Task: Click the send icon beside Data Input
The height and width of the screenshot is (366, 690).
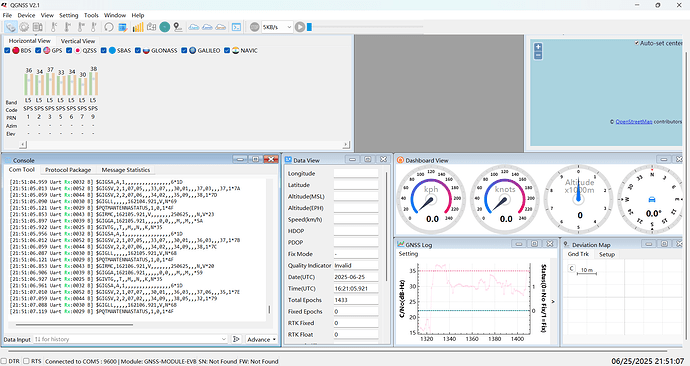Action: (236, 339)
